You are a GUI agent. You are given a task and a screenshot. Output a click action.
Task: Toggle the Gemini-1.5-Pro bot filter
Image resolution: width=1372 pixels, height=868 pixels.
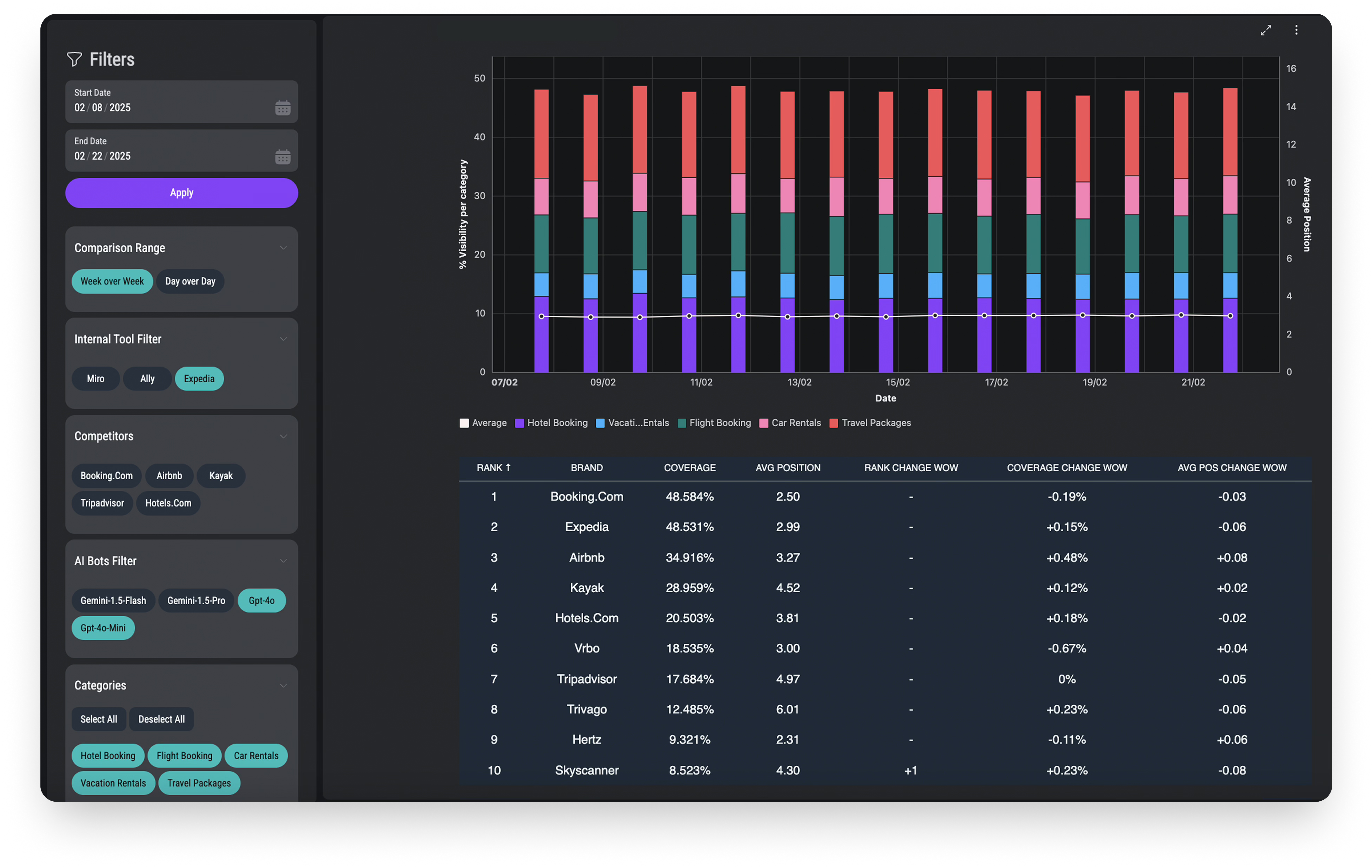point(196,600)
